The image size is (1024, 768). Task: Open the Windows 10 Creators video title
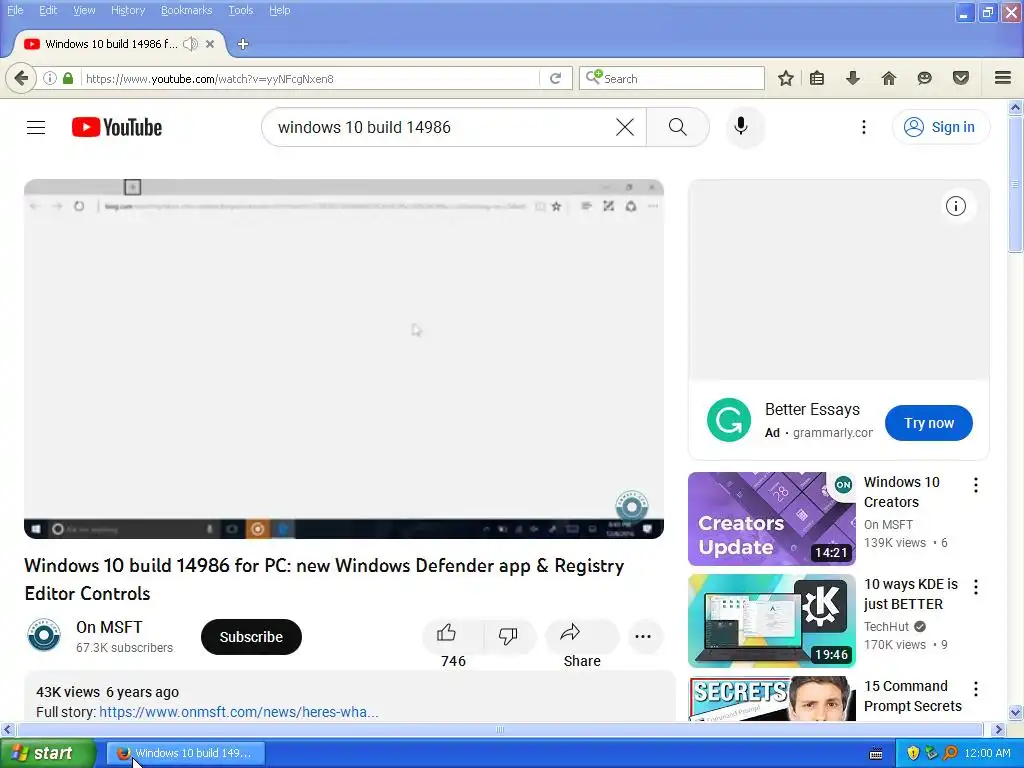pyautogui.click(x=902, y=492)
